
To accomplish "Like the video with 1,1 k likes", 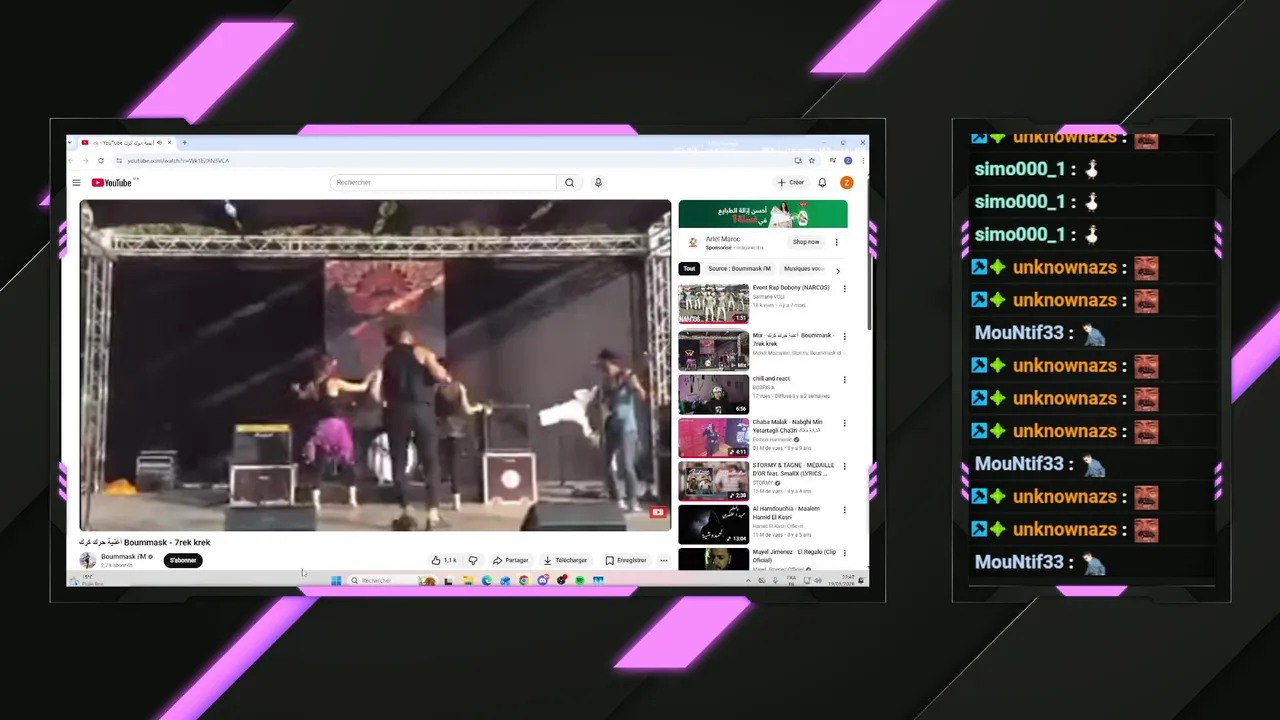I will click(444, 561).
